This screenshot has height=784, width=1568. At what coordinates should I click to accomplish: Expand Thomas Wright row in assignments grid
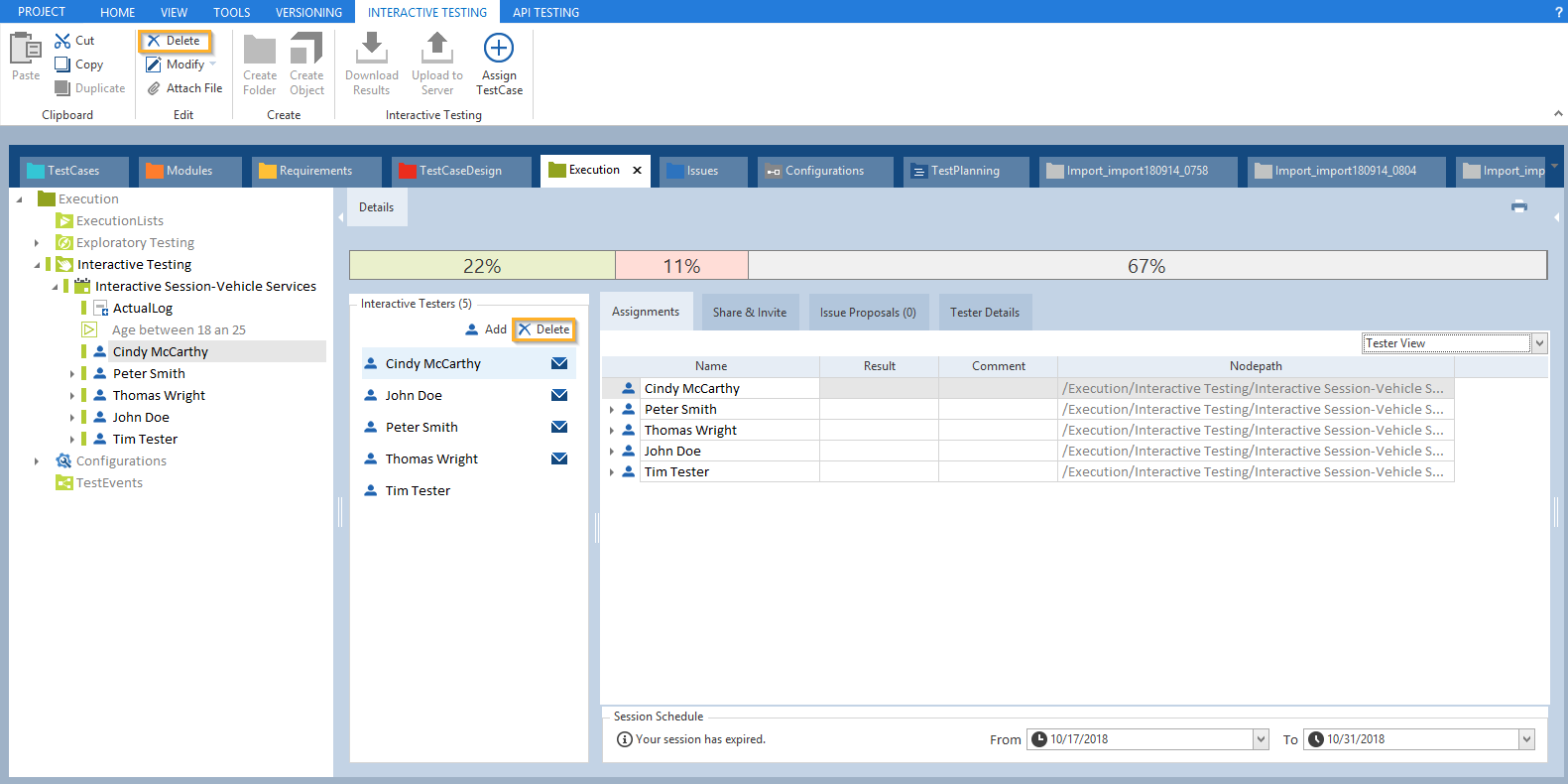click(x=612, y=431)
